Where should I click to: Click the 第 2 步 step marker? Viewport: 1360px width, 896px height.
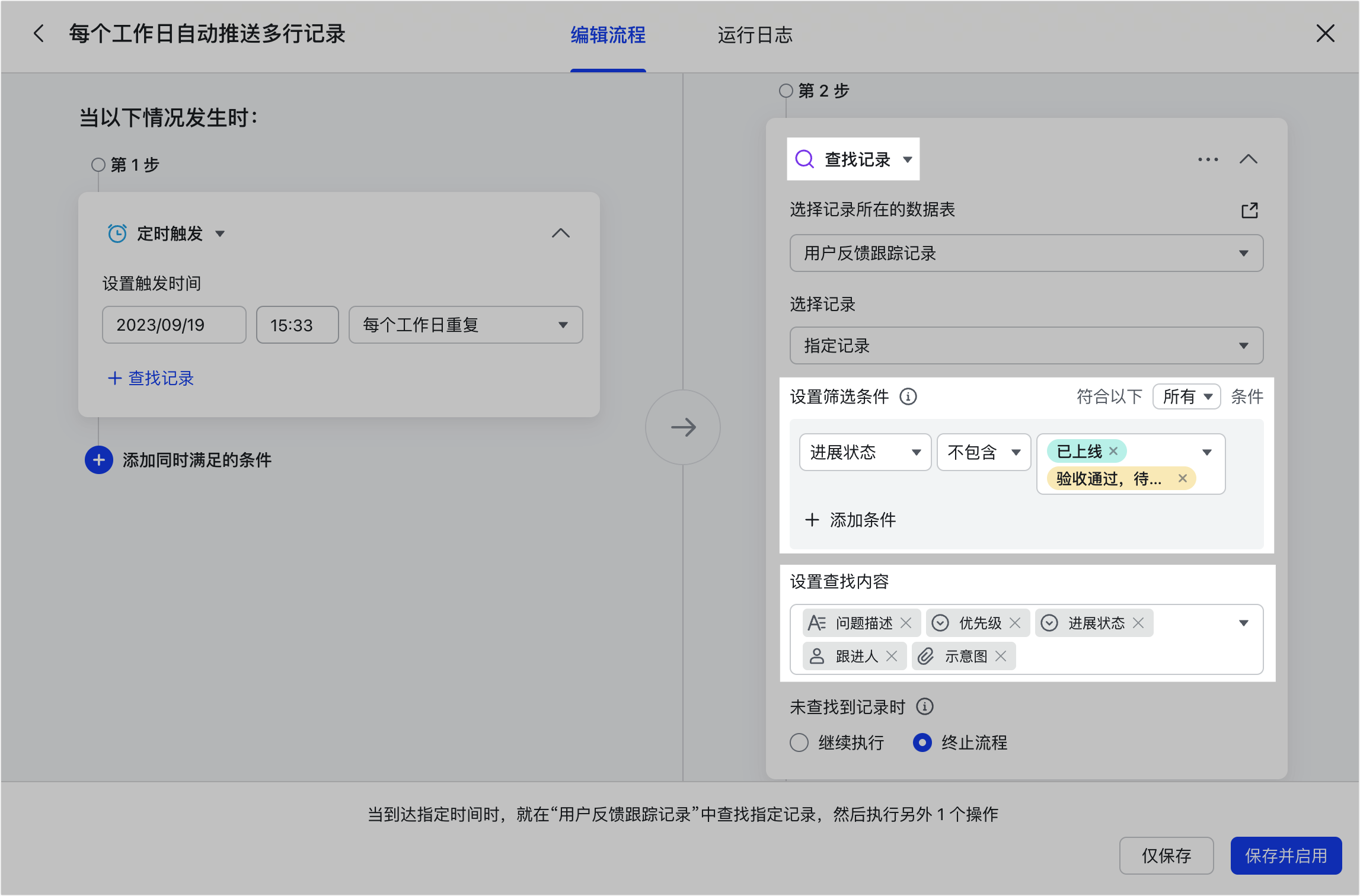coord(786,91)
